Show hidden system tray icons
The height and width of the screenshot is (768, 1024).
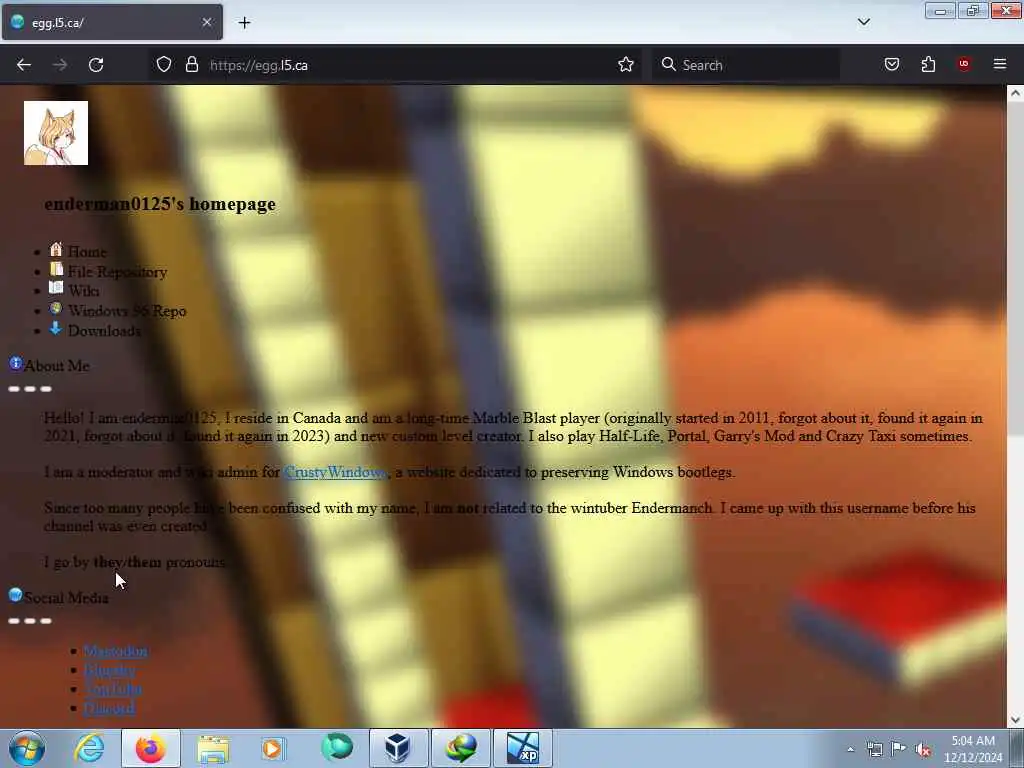click(x=850, y=749)
